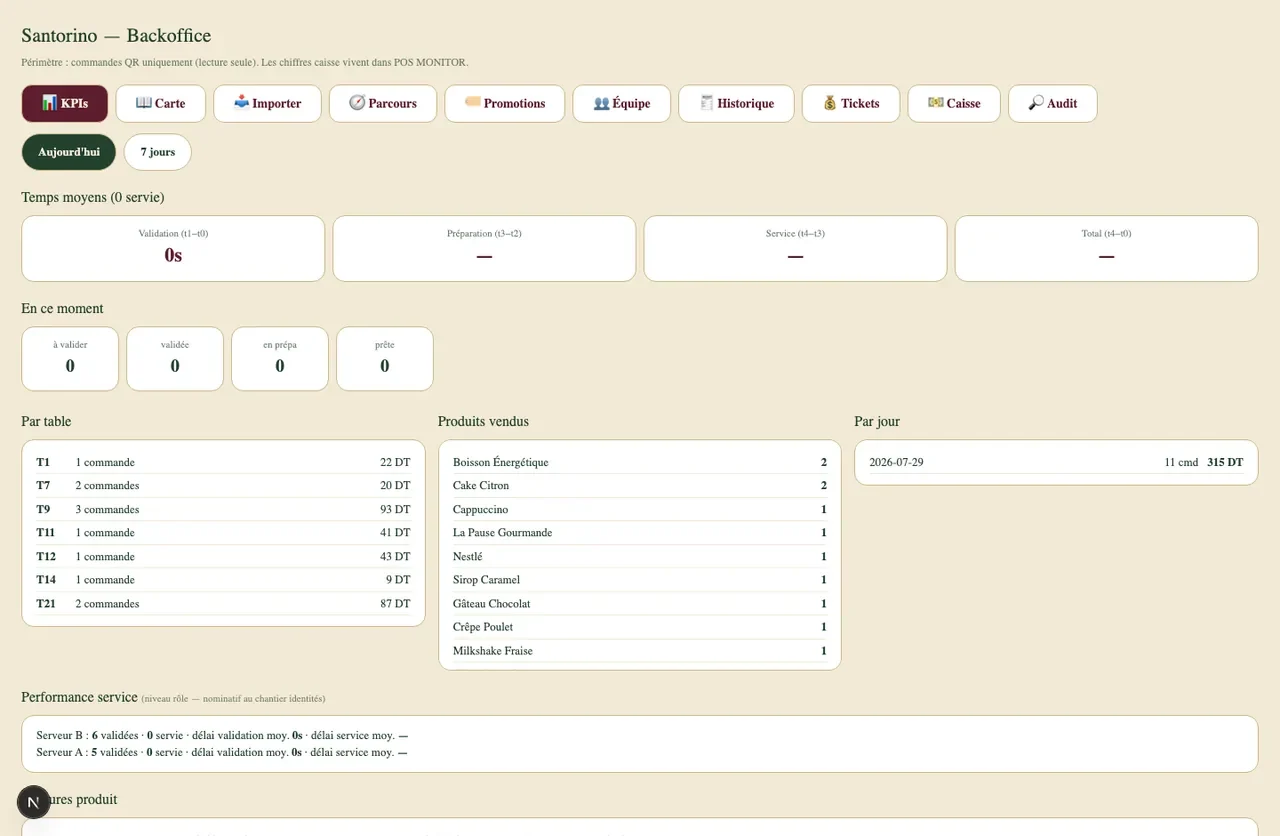Click the En ce moment heading
Screen dimensions: 1280x836
coord(62,308)
